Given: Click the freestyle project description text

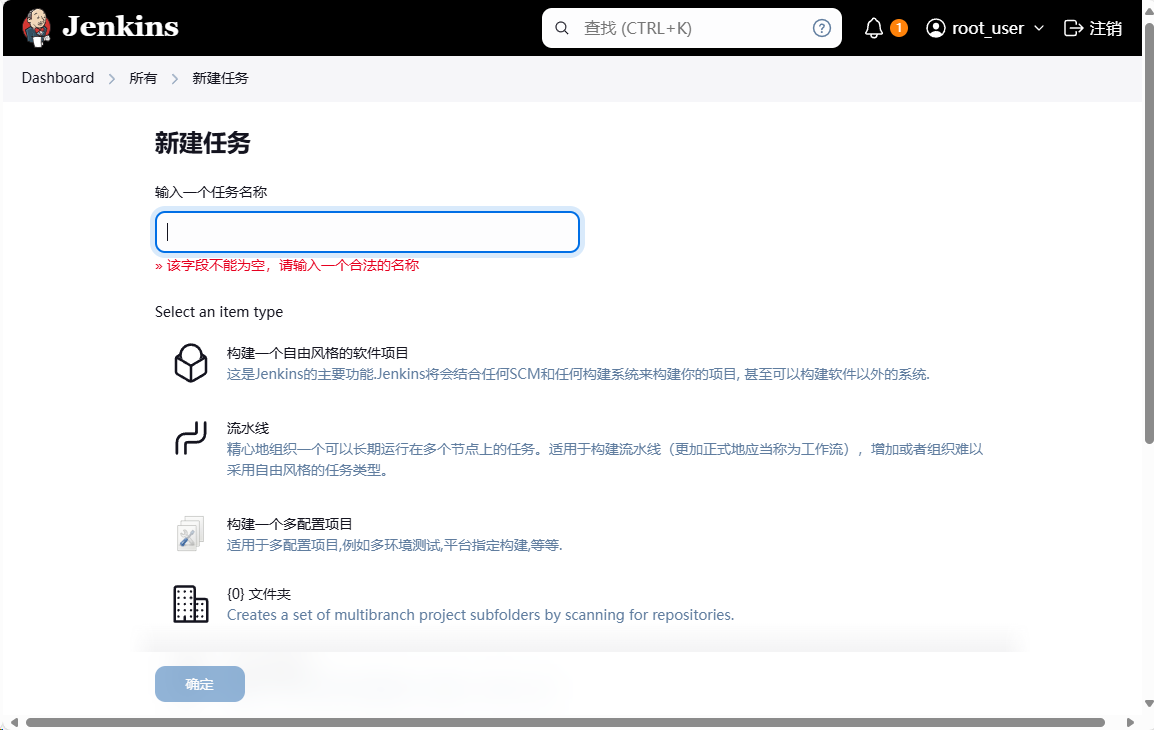Looking at the screenshot, I should click(x=578, y=374).
